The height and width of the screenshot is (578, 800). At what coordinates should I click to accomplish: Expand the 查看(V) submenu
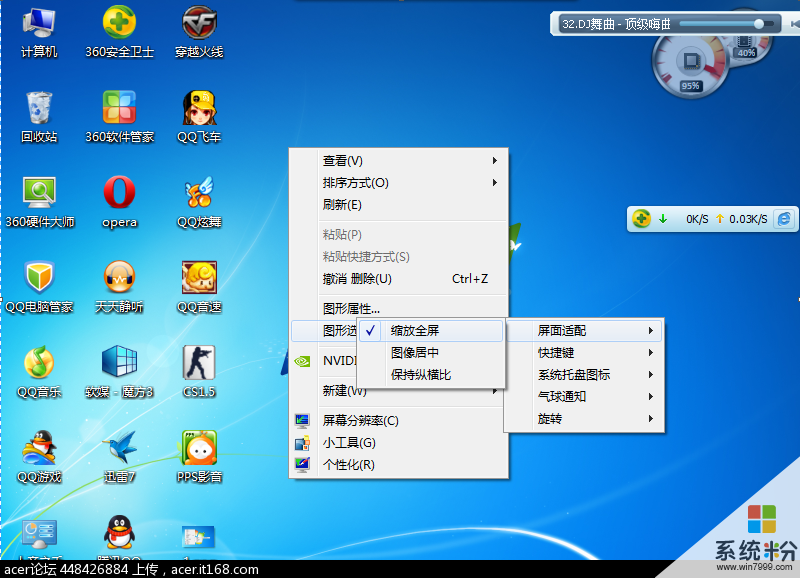[x=399, y=161]
